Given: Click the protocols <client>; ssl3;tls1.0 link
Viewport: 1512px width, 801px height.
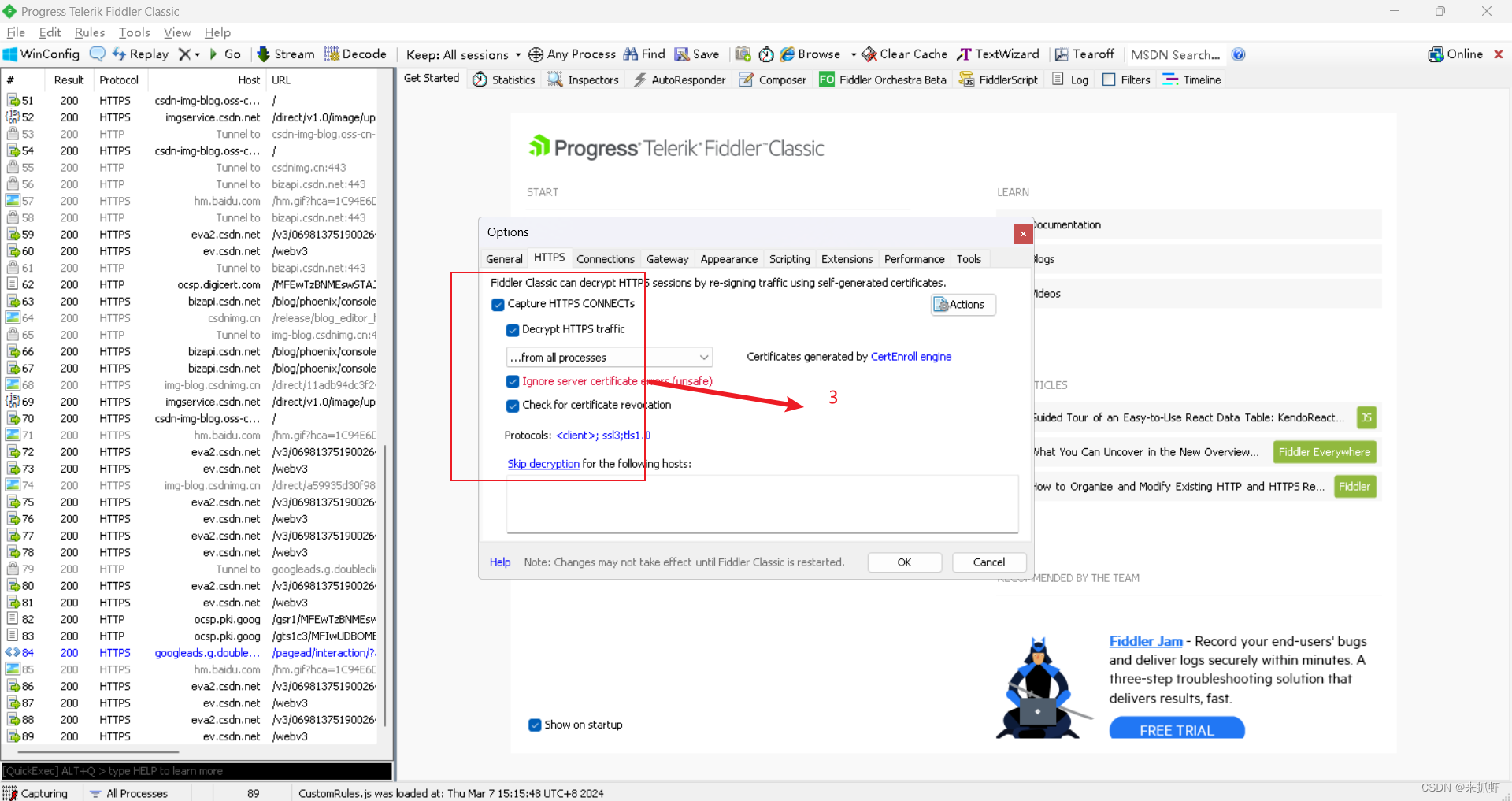Looking at the screenshot, I should point(603,436).
